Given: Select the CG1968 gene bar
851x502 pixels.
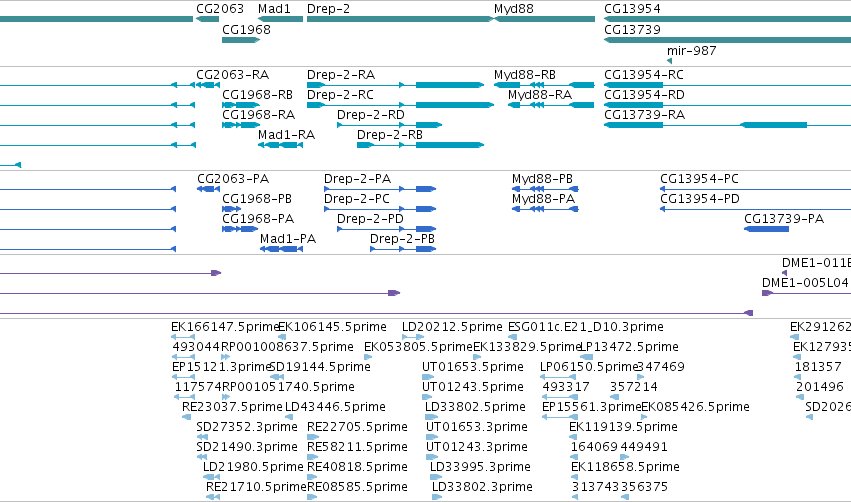Looking at the screenshot, I should tap(241, 40).
